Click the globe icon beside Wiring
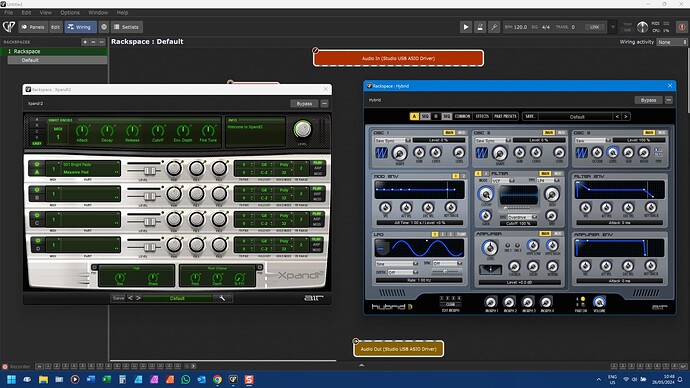Screen dimensions: 690x388 coord(104,27)
